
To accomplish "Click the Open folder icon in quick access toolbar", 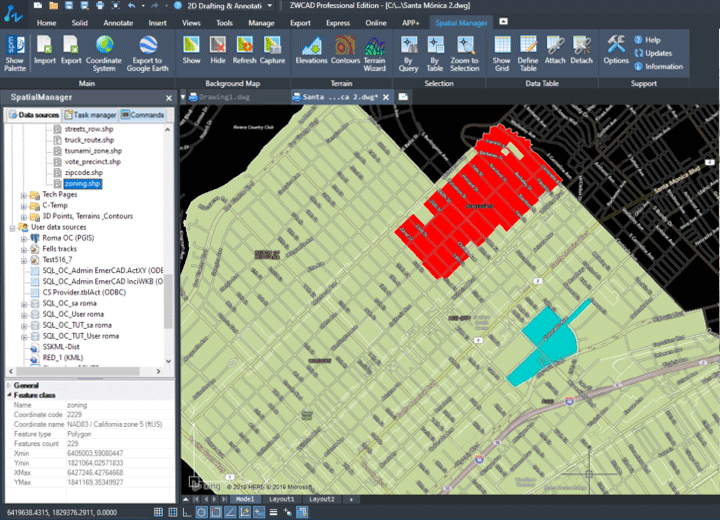I will point(53,6).
